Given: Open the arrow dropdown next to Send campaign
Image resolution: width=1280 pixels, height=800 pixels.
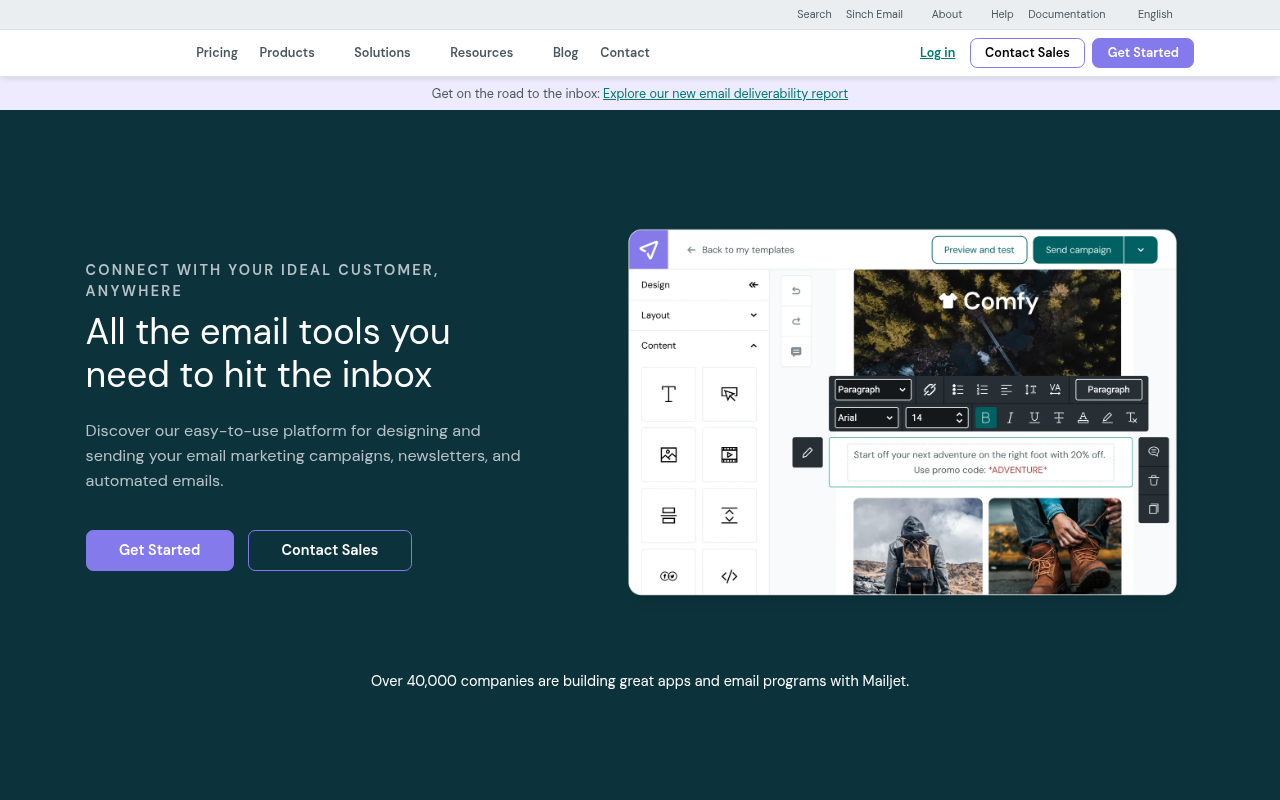Looking at the screenshot, I should point(1141,250).
